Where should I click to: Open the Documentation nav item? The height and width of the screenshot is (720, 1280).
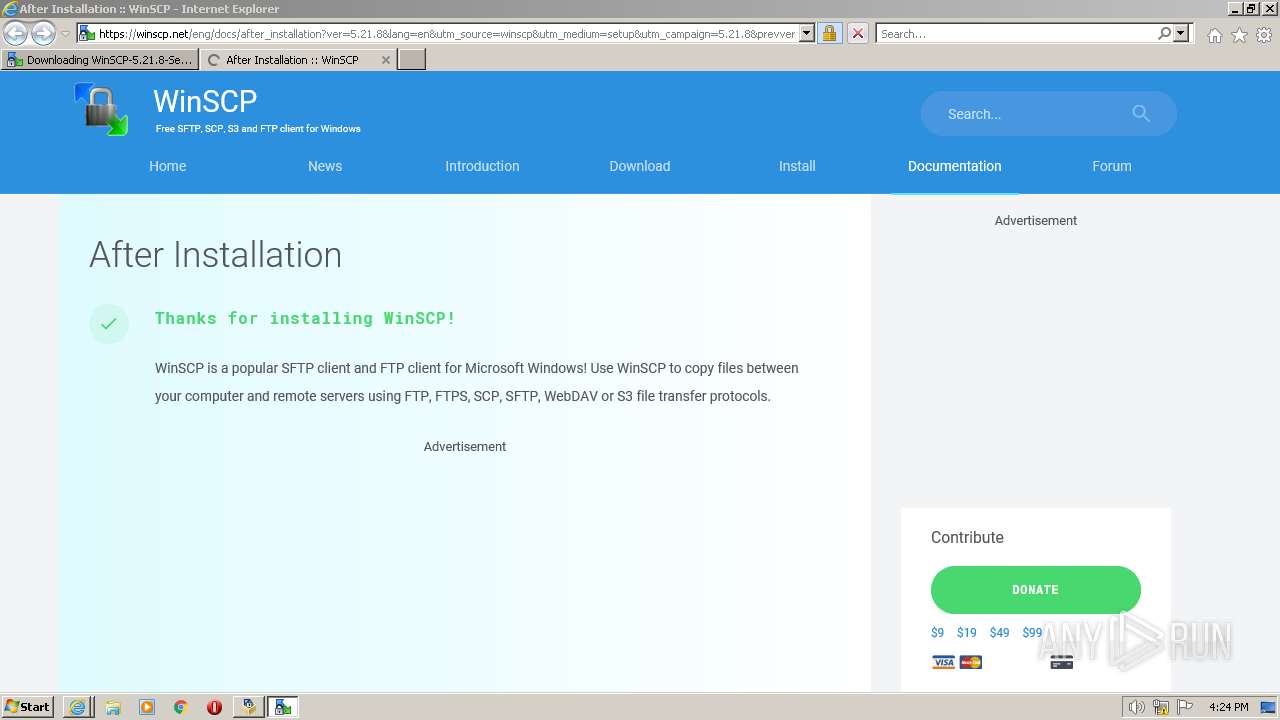[x=955, y=166]
